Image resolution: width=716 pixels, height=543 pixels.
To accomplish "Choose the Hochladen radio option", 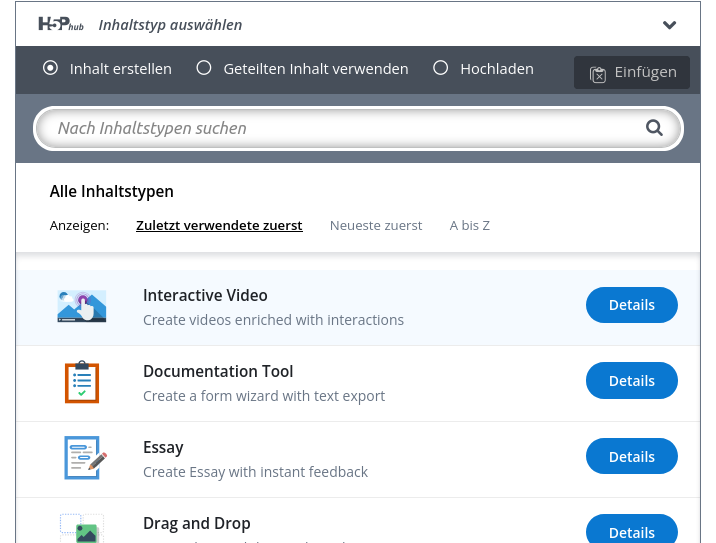I will click(440, 69).
